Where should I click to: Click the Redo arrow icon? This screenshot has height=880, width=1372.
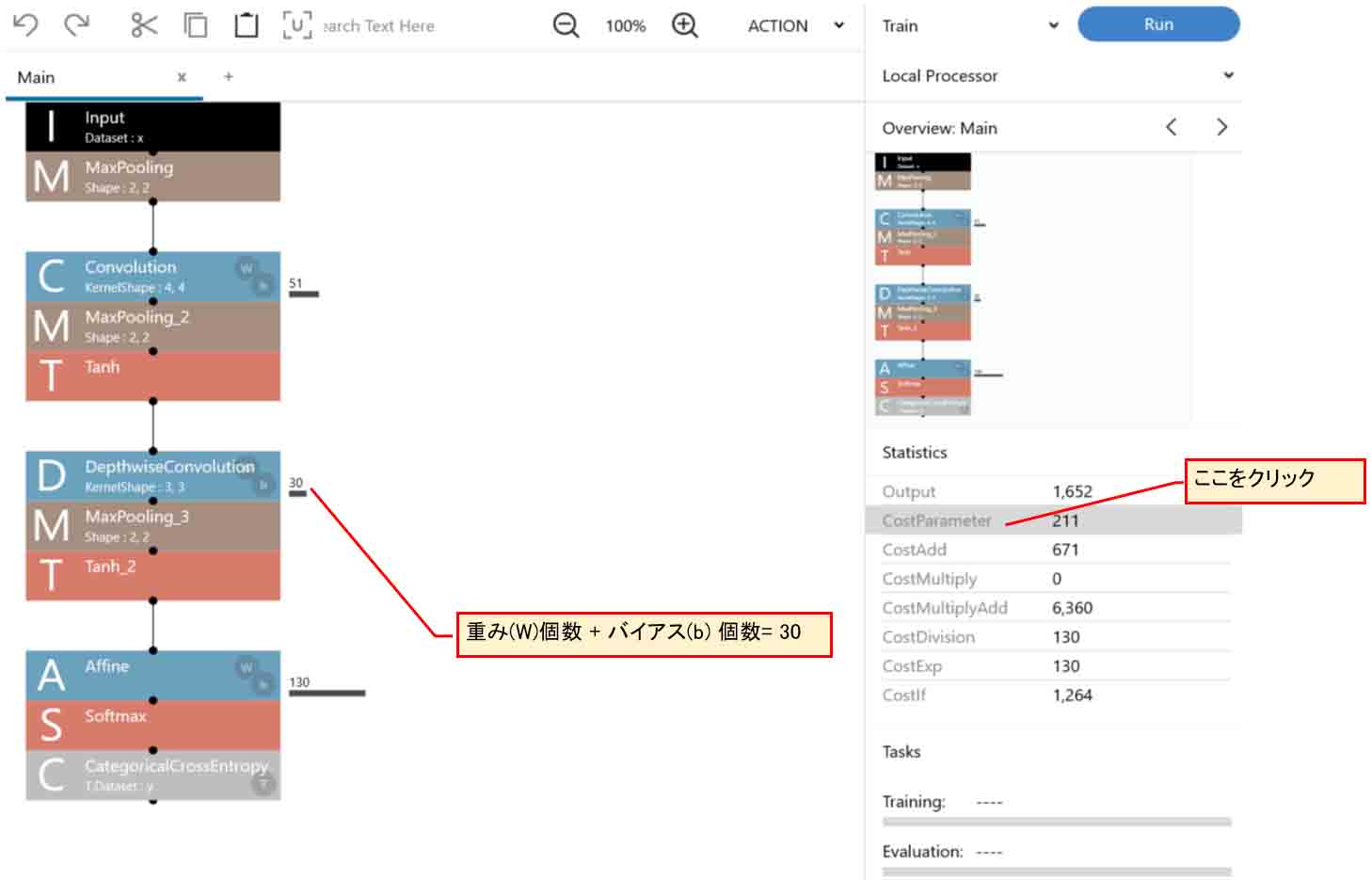76,25
